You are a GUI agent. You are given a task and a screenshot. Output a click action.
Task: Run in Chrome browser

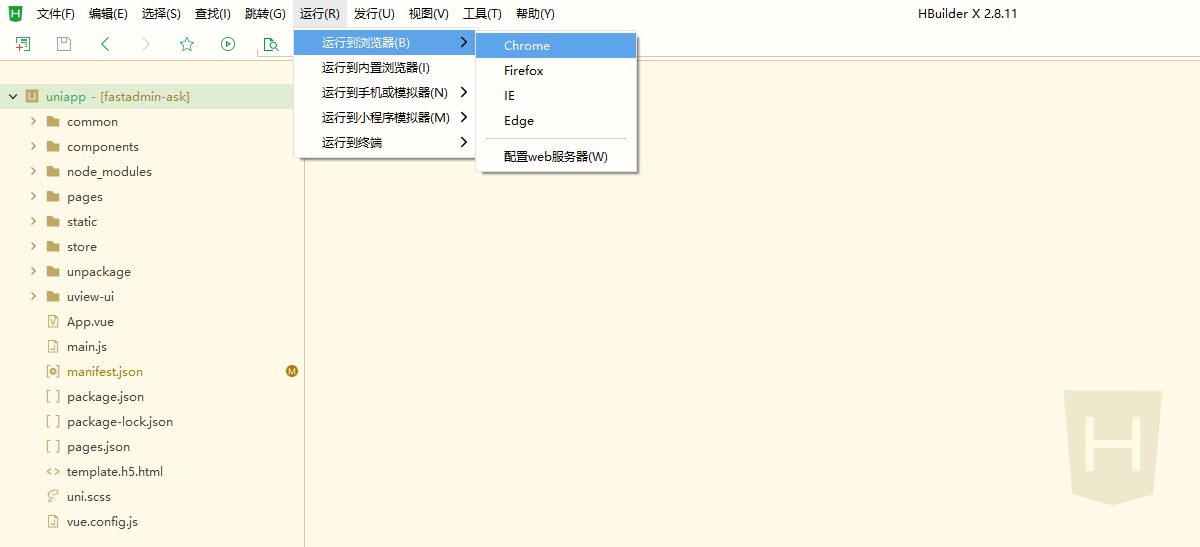(556, 46)
